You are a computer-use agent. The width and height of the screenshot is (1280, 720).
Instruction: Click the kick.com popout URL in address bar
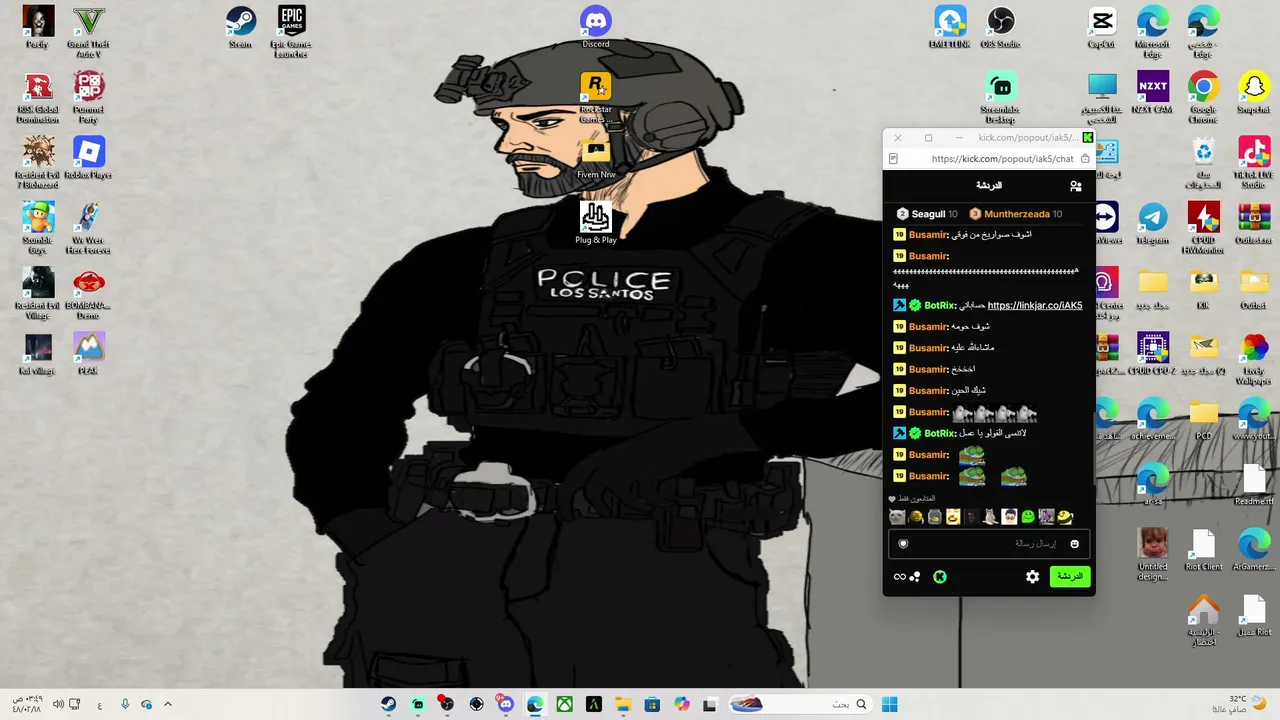coord(1002,159)
